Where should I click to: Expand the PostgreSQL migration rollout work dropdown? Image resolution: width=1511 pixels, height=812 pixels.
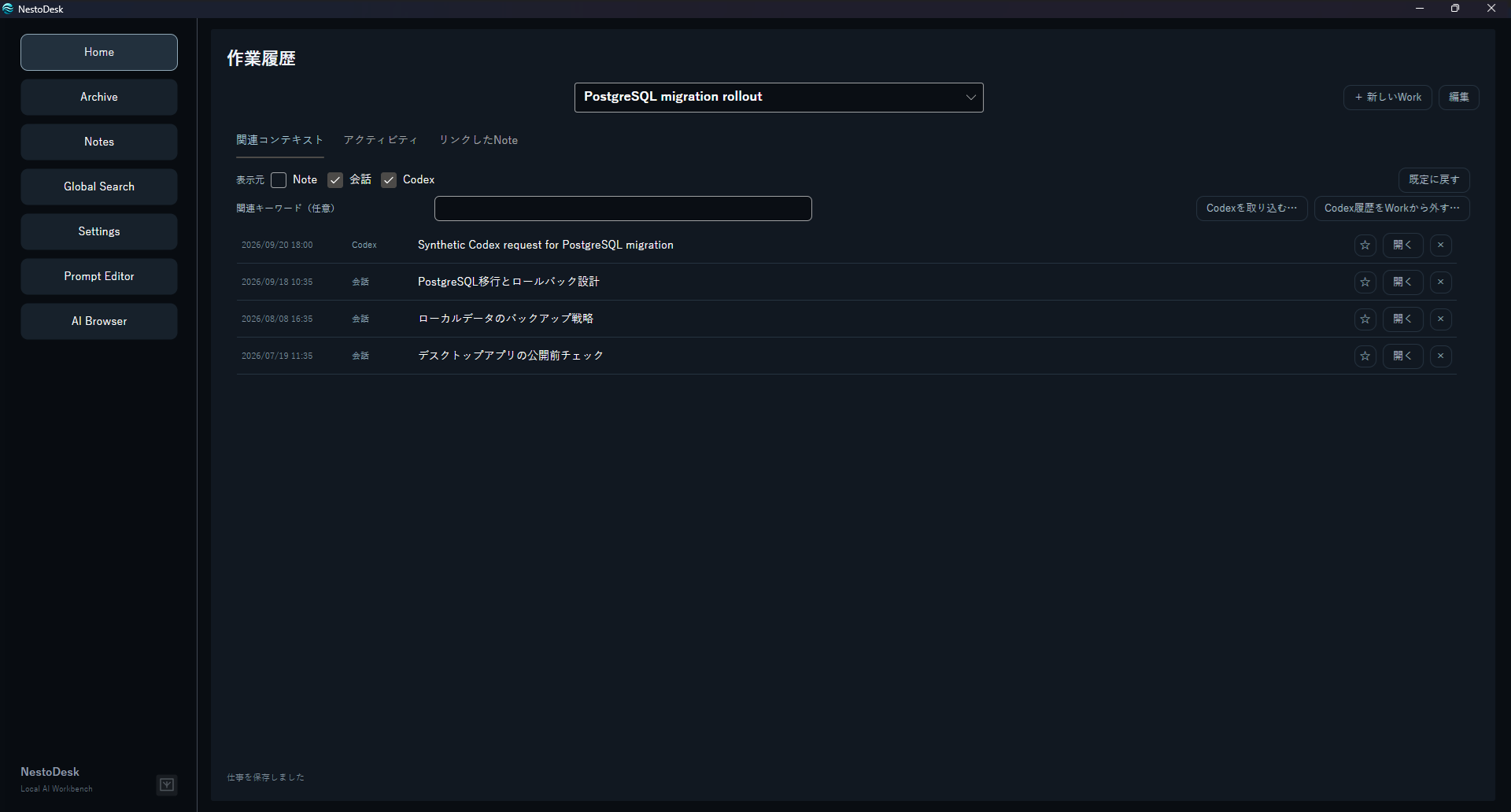pos(779,98)
